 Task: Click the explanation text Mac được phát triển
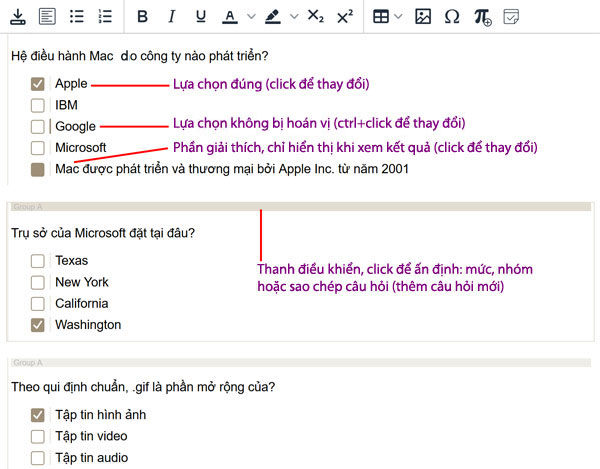(x=232, y=169)
